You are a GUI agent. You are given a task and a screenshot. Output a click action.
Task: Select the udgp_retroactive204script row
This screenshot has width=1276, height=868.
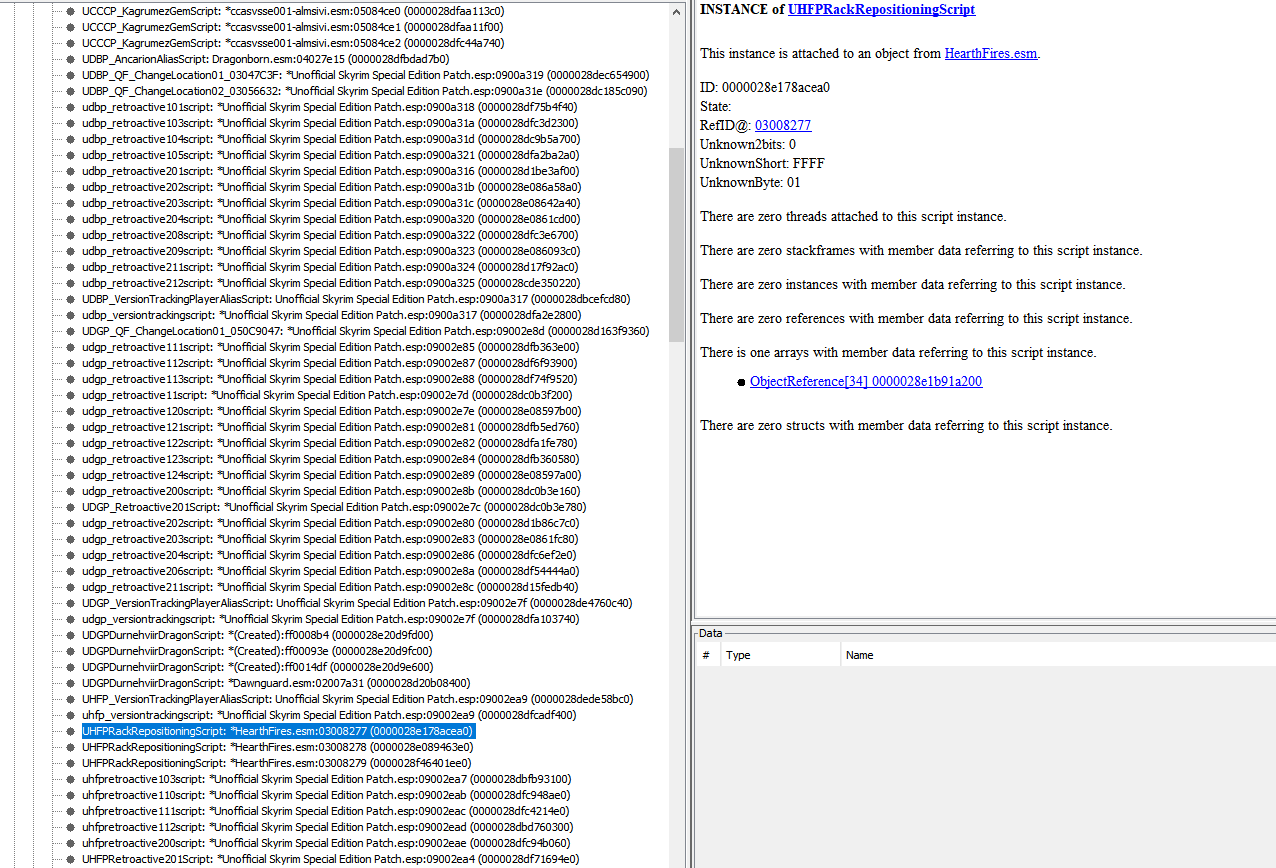[x=330, y=555]
